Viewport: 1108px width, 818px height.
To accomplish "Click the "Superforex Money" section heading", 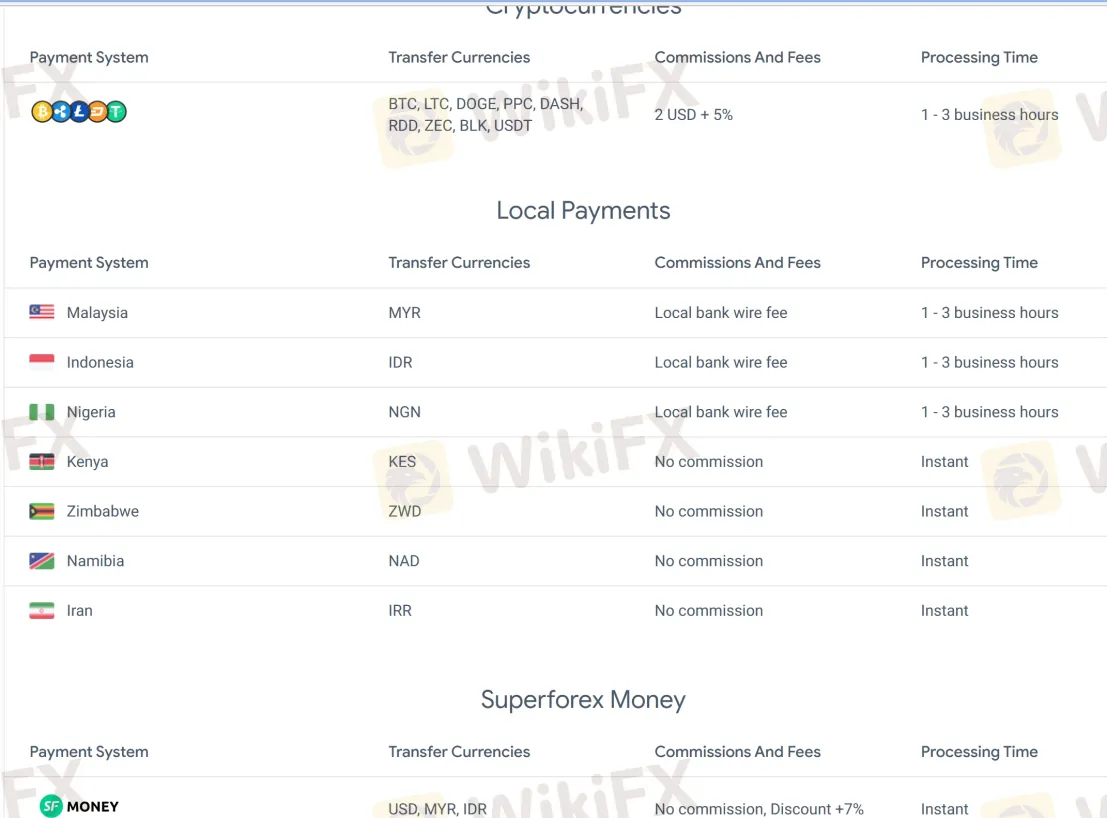I will point(583,700).
